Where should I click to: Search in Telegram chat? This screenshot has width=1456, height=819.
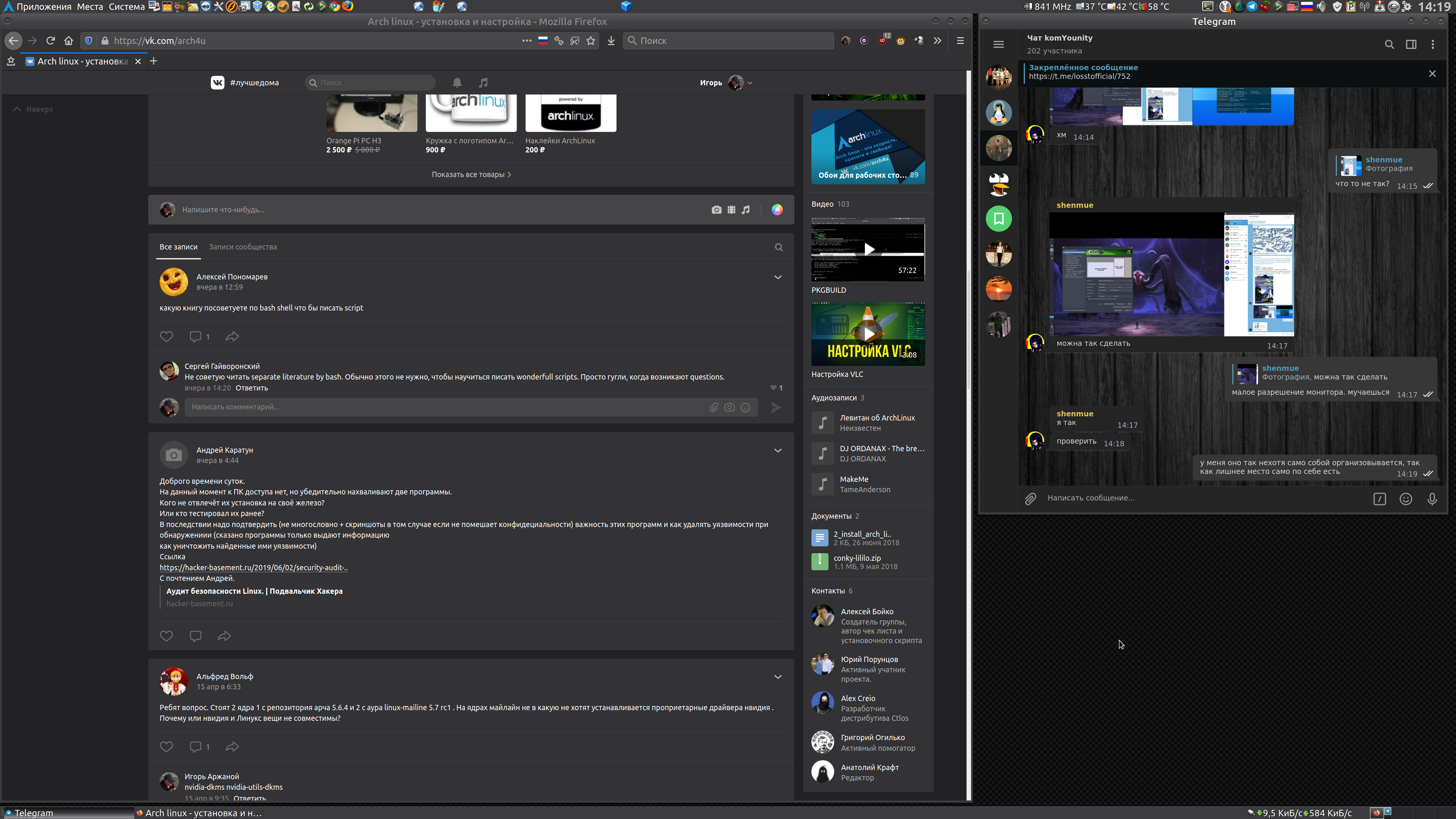pyautogui.click(x=1389, y=44)
